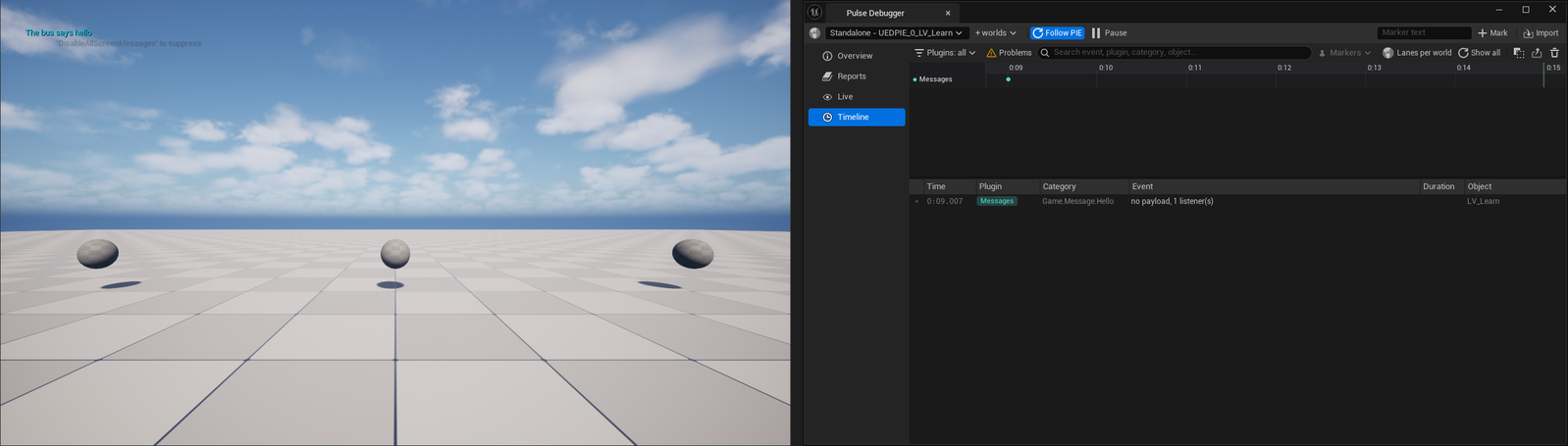Viewport: 1568px width, 446px height.
Task: Click the export share icon
Action: [1537, 53]
